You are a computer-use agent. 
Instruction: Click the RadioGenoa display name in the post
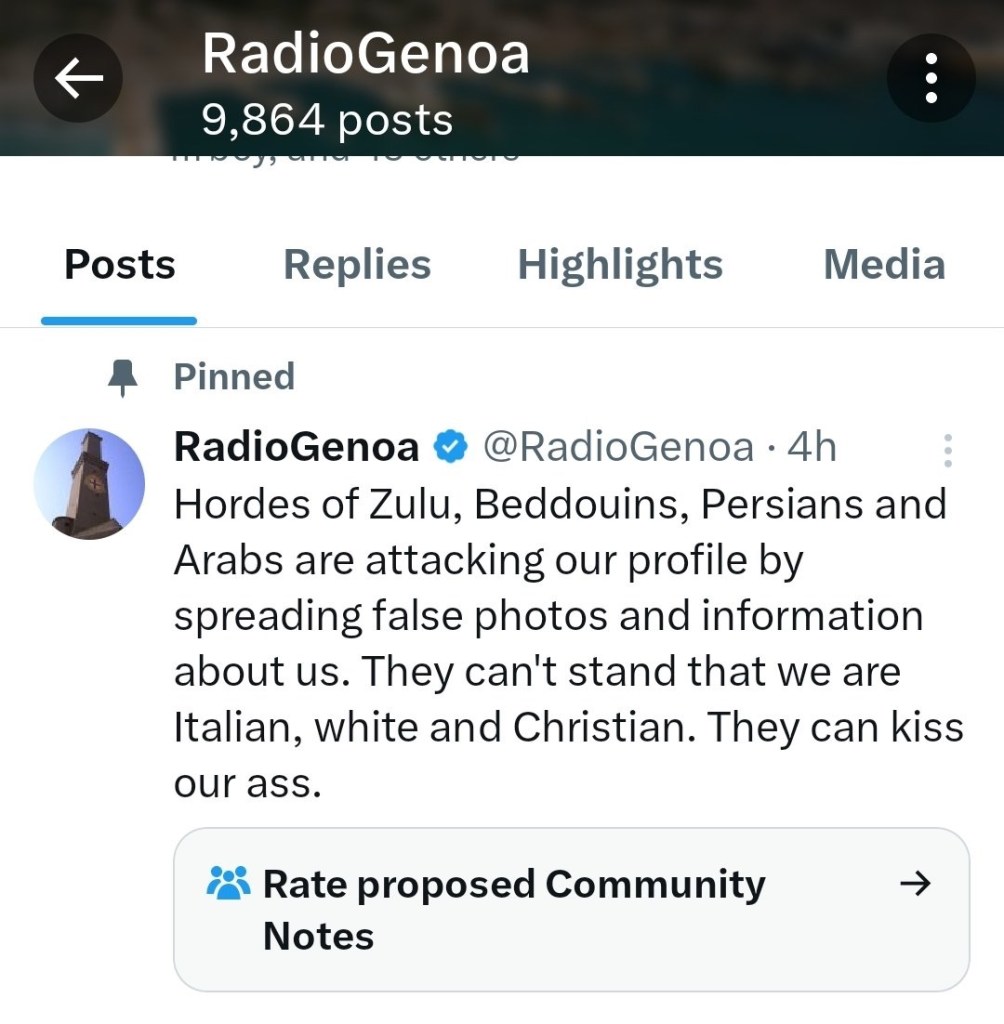(296, 447)
